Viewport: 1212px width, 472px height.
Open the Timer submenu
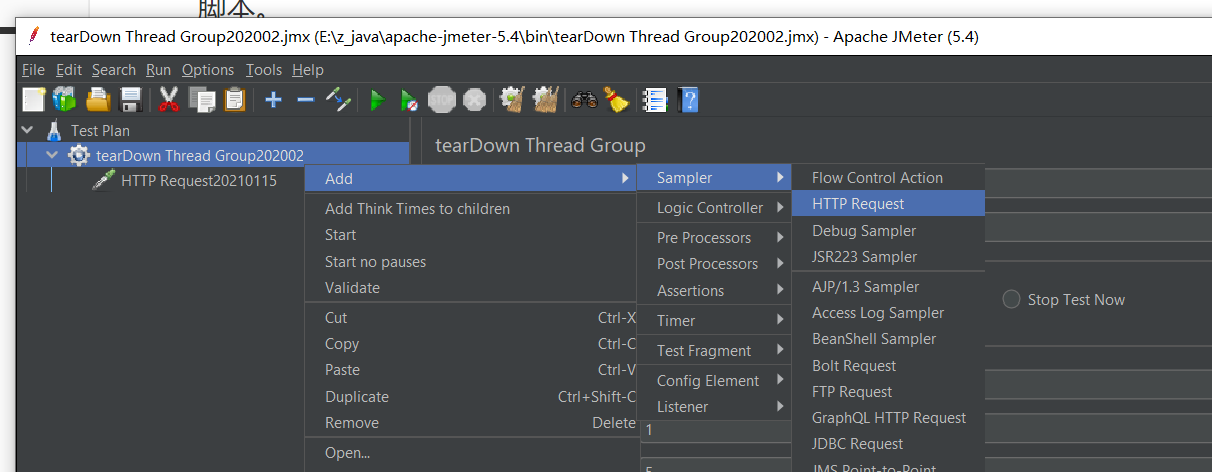point(713,320)
